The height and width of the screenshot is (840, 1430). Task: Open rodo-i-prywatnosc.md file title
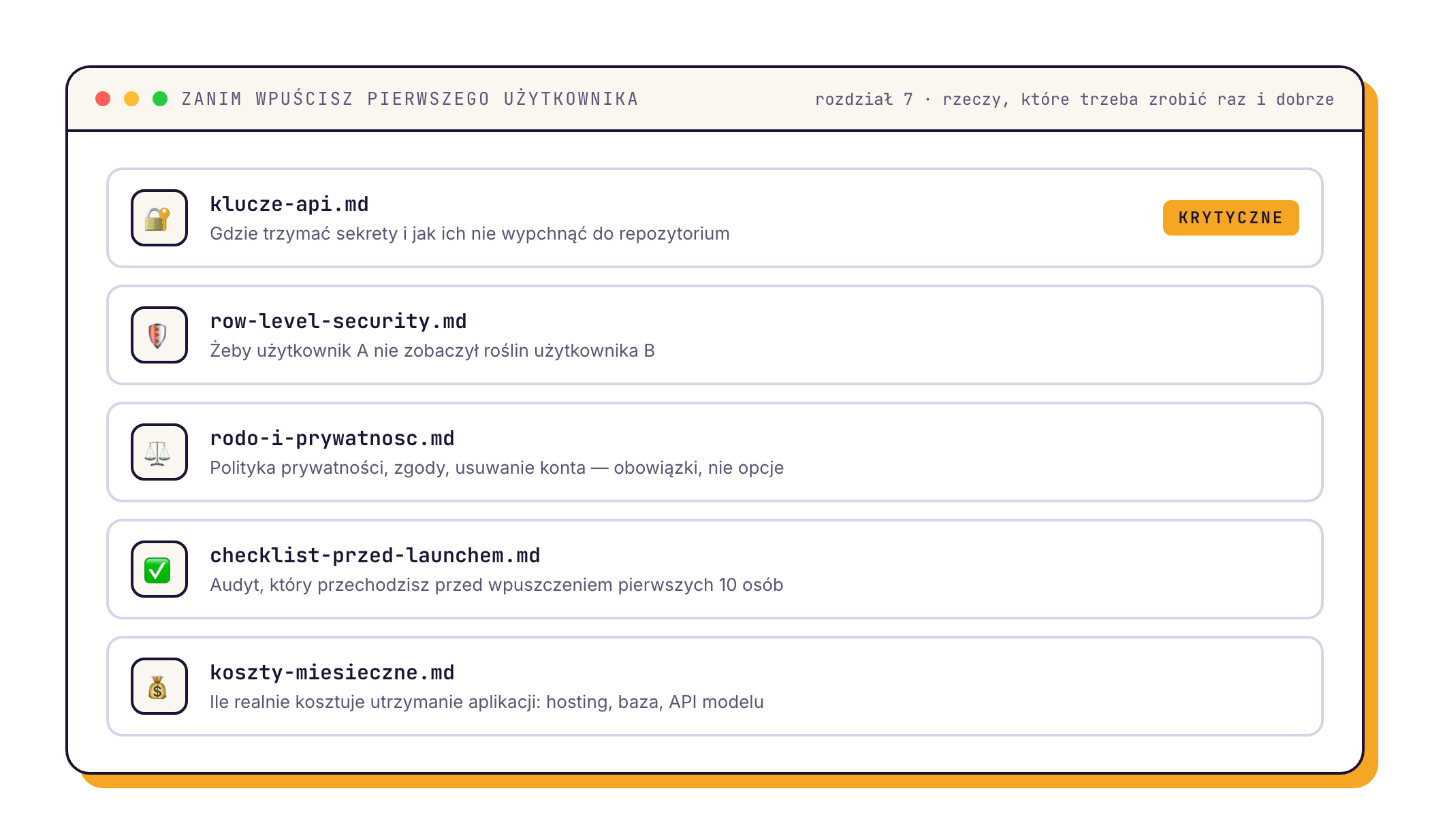pyautogui.click(x=332, y=438)
